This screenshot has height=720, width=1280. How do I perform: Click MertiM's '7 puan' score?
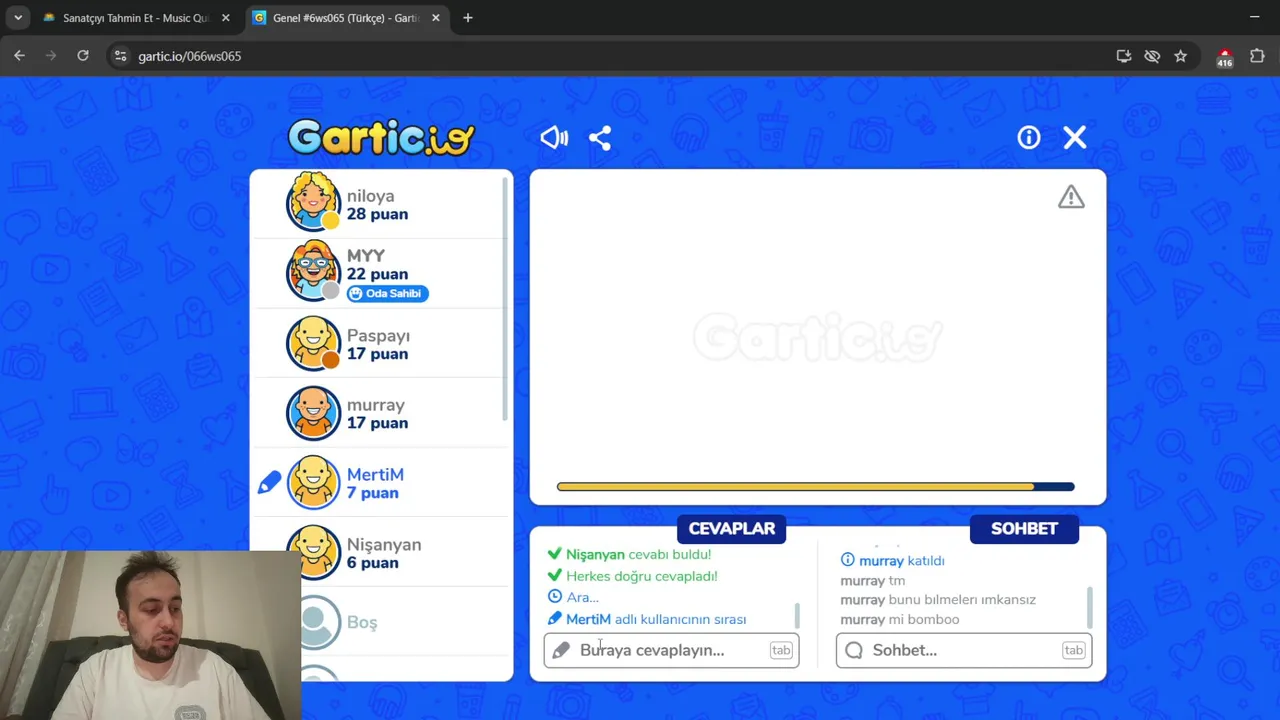pyautogui.click(x=372, y=493)
